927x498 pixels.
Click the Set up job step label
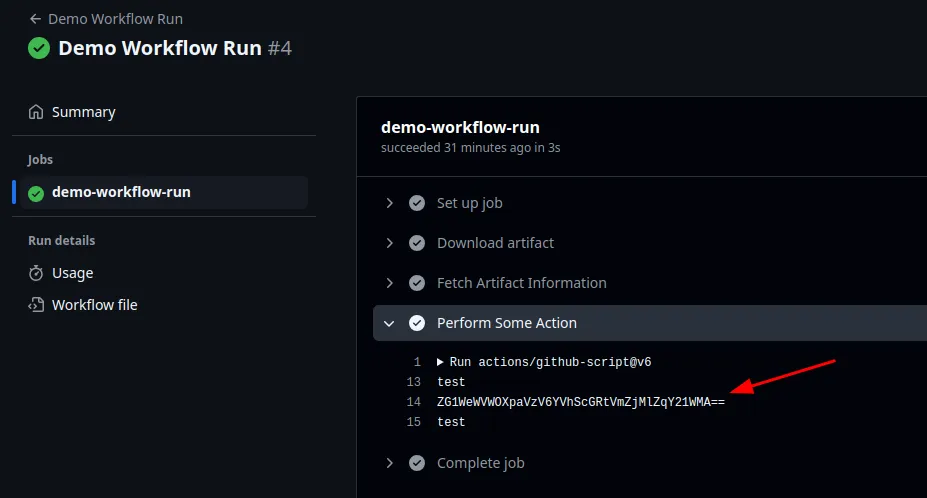469,203
